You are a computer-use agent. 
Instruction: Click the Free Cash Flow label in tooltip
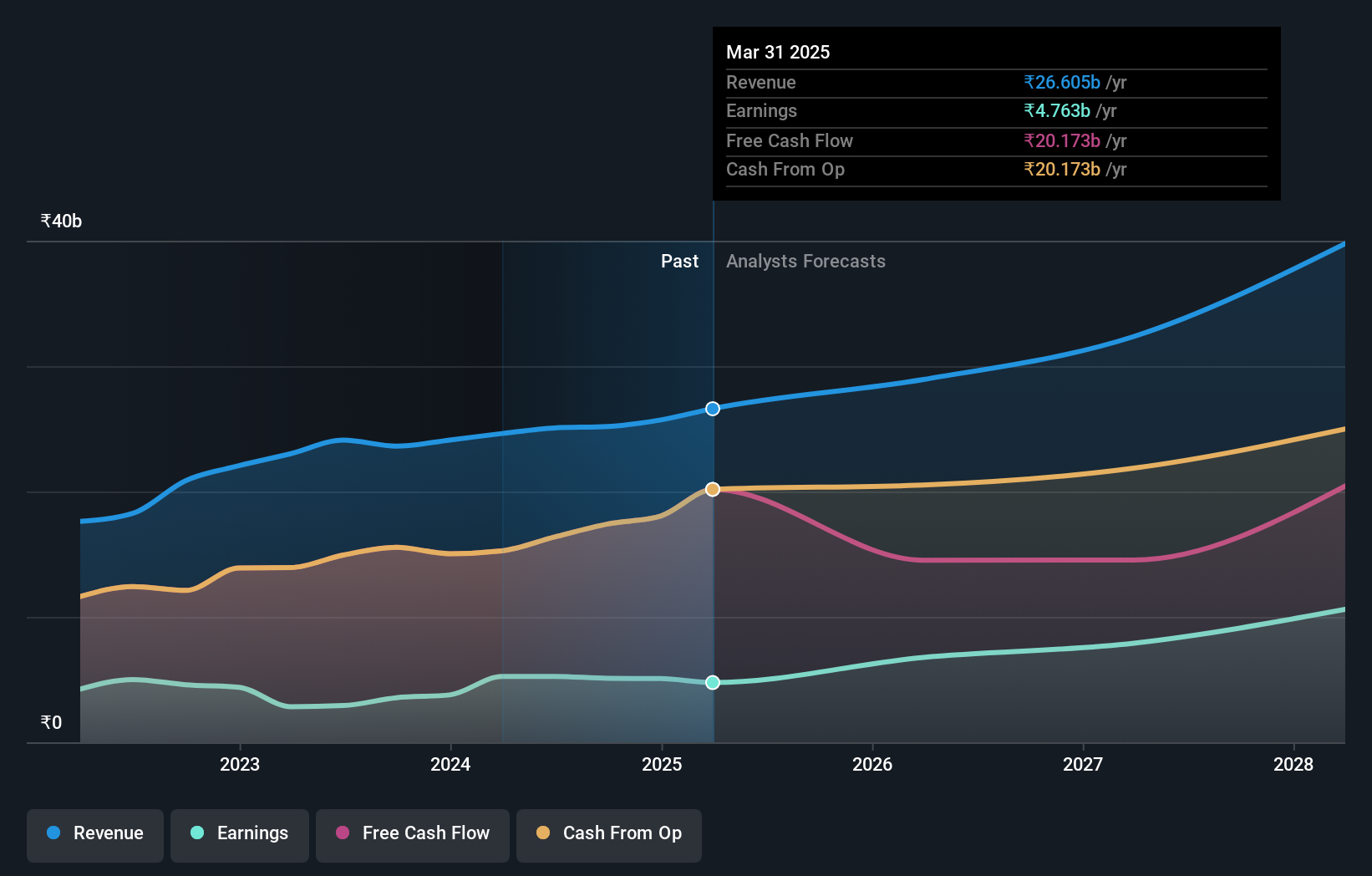790,140
